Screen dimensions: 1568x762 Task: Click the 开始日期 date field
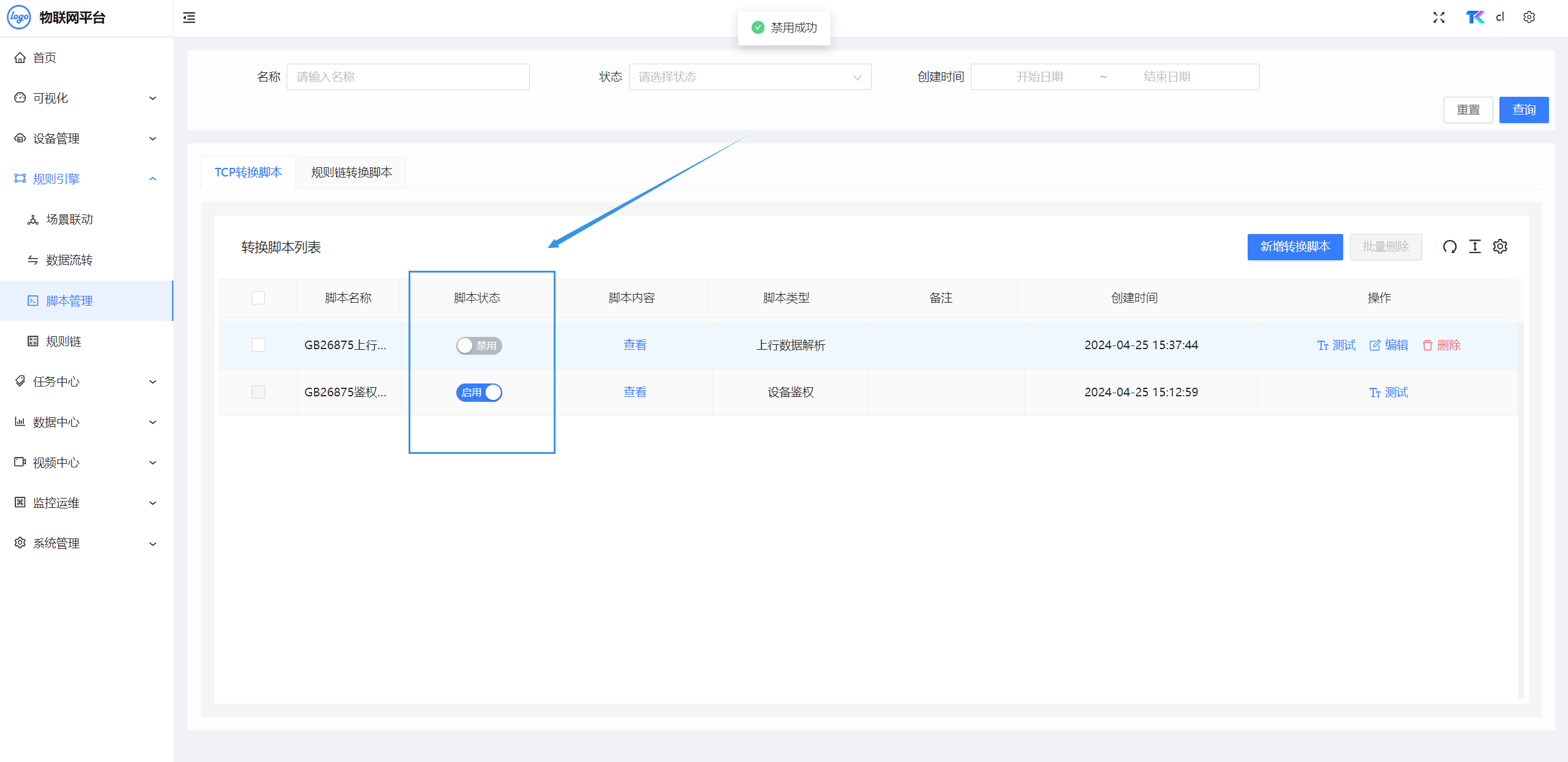1039,77
